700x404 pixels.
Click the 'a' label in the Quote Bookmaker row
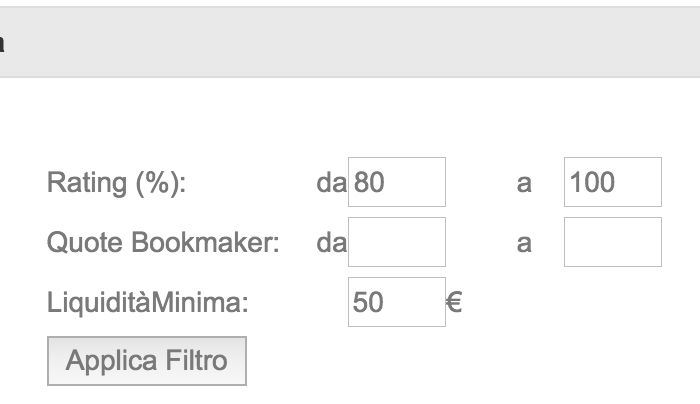(523, 244)
